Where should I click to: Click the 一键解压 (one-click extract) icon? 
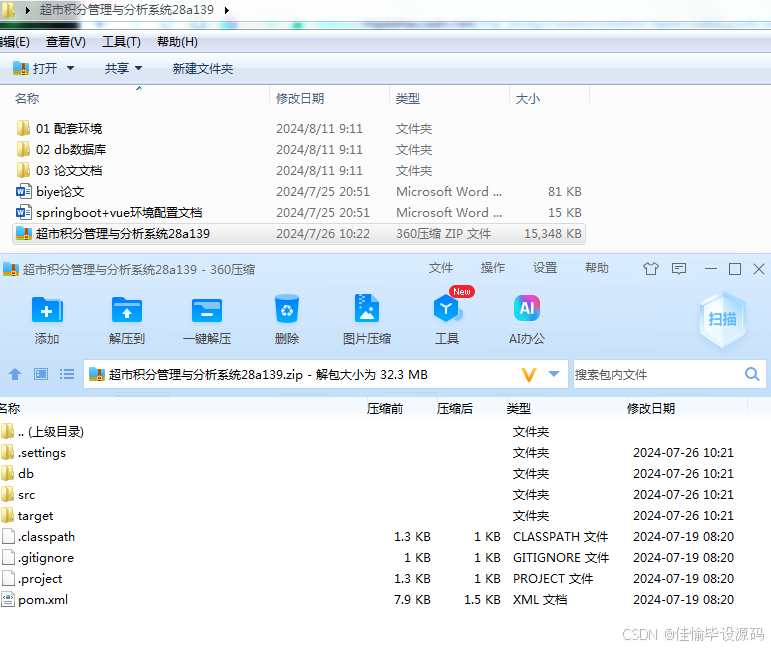[x=207, y=310]
